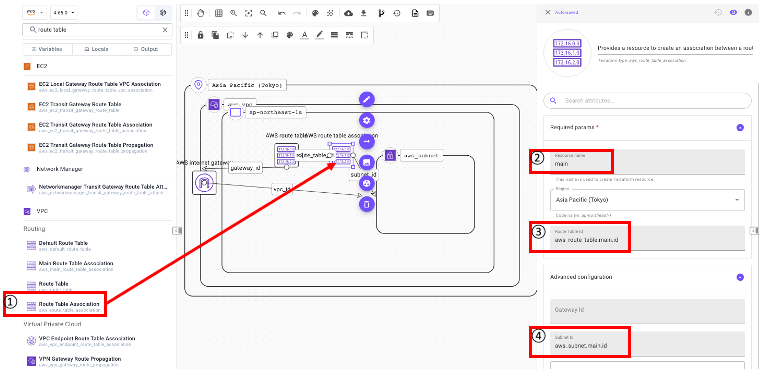Screen dimensions: 760x376
Task: Switch to the Output tab
Action: (146, 49)
